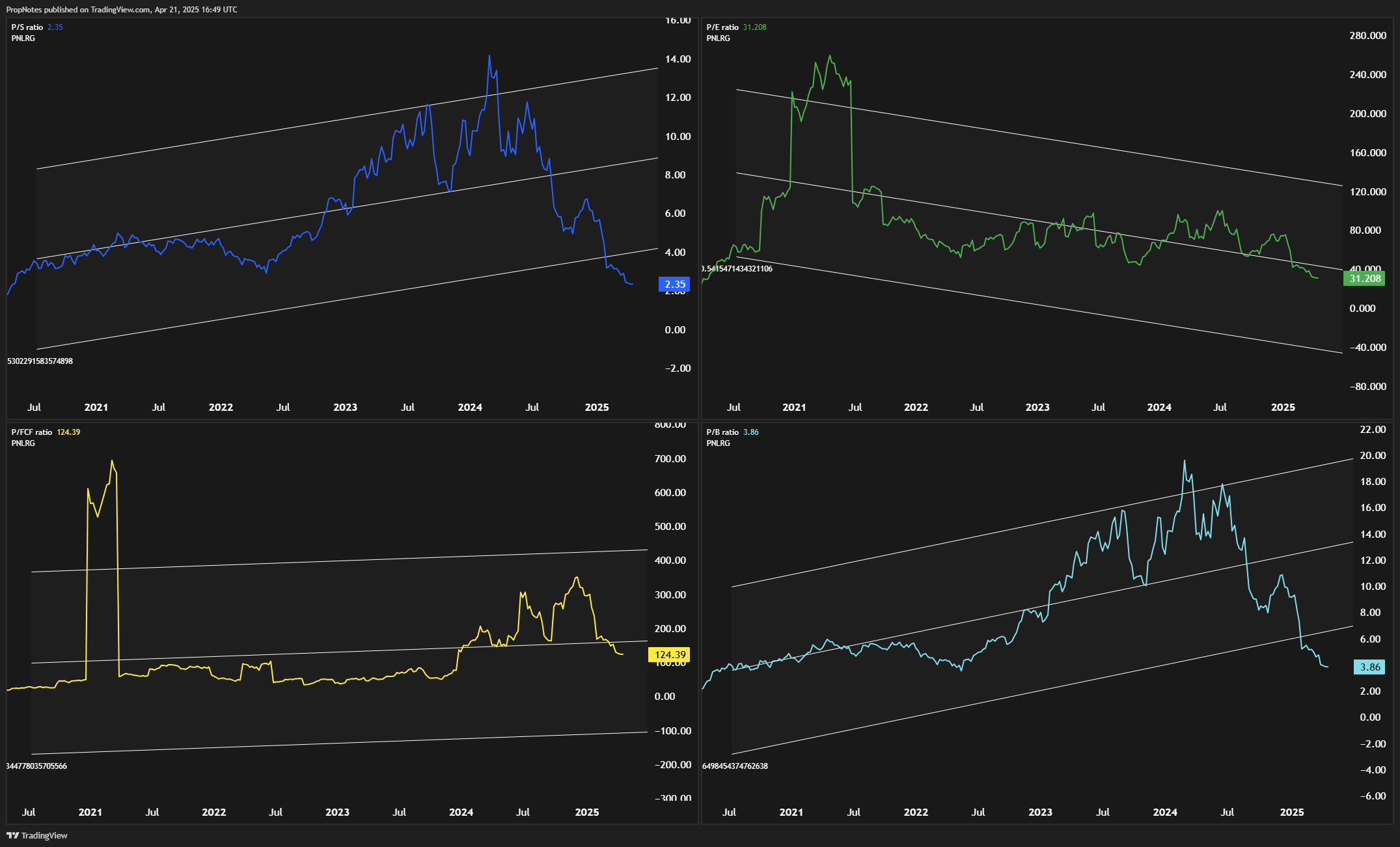
Task: Select the P/FCF ratio chart title
Action: pos(32,432)
